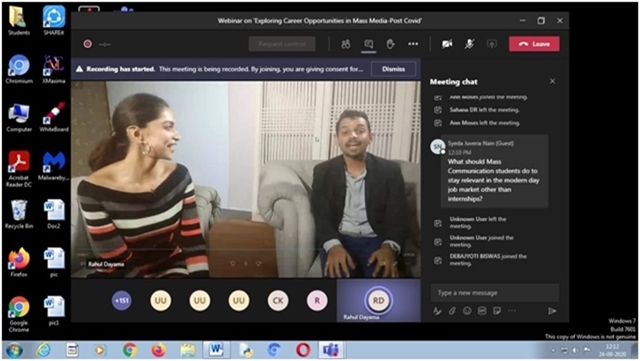Open the Computer desktop icon
This screenshot has height=361, width=640.
coord(19,117)
